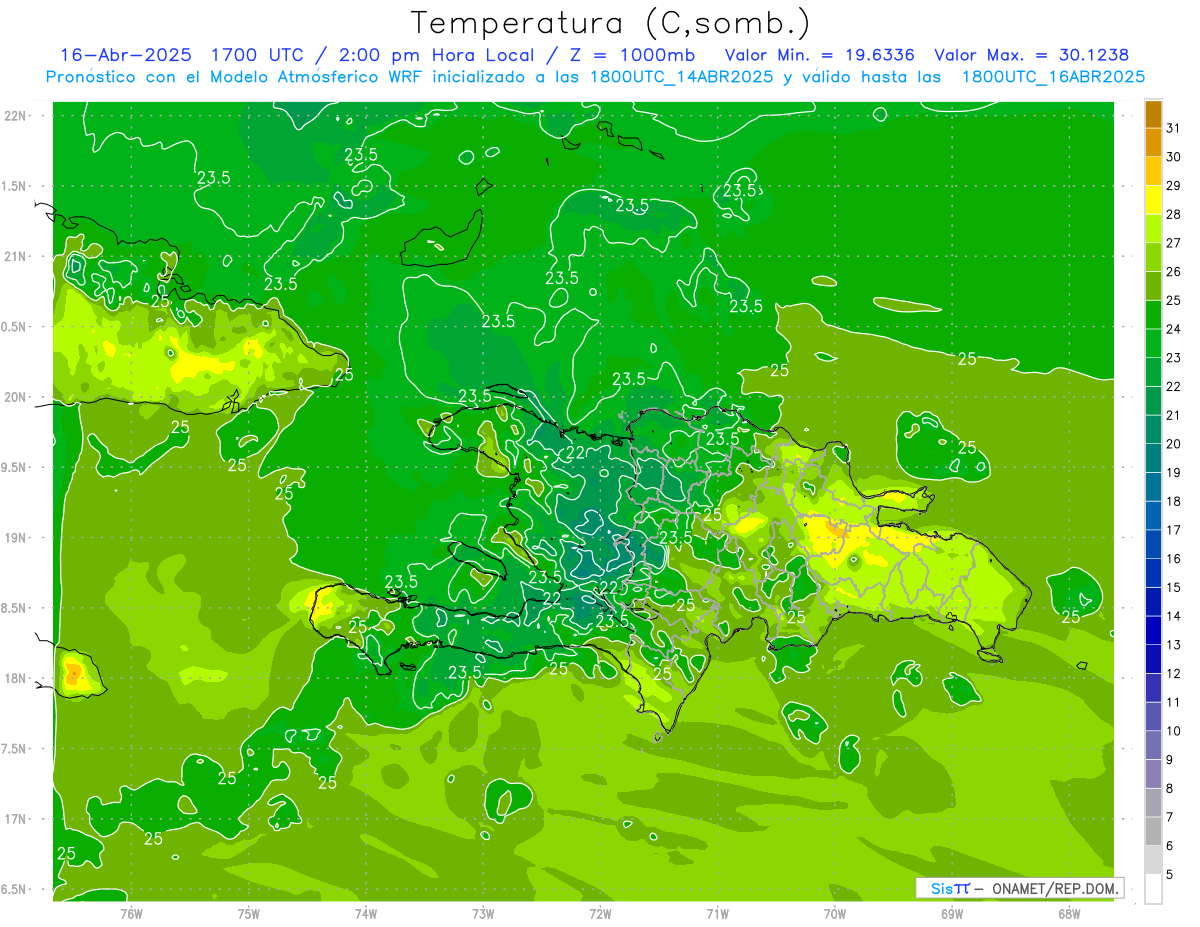
Task: Click the latitude axis label "21N"
Action: point(17,257)
